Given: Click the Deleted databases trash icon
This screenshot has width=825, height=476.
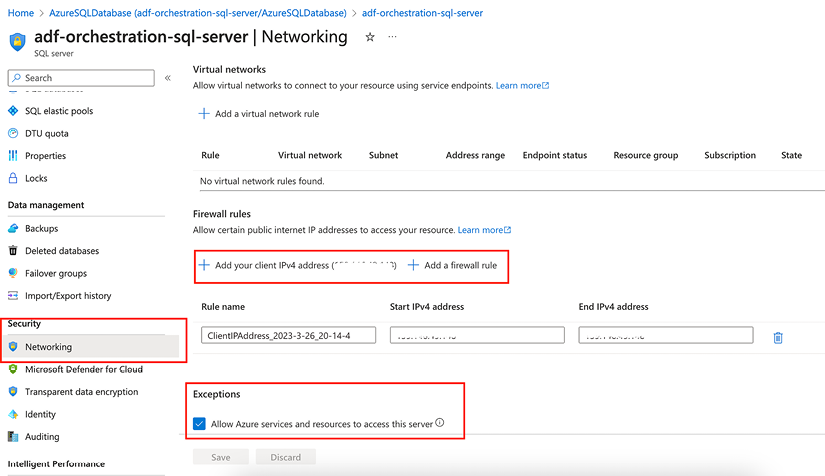Looking at the screenshot, I should [13, 251].
